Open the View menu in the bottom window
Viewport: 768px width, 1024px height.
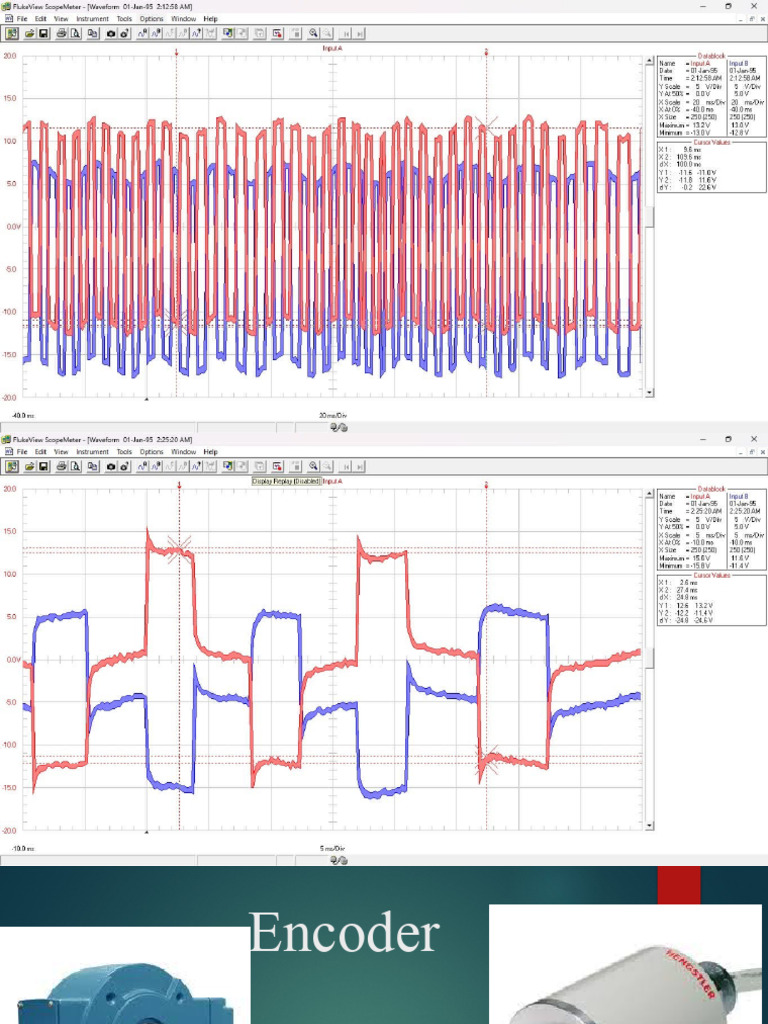click(61, 452)
